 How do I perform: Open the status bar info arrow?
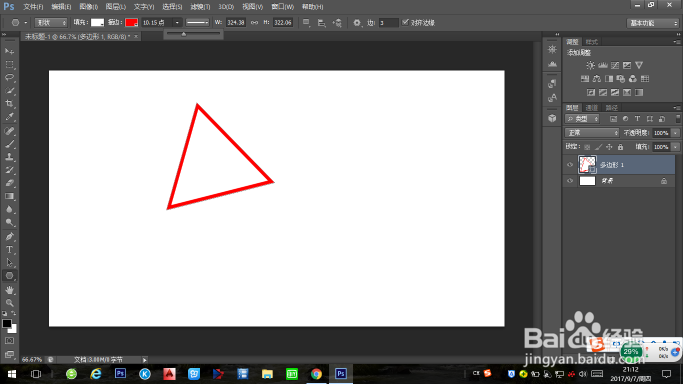145,360
